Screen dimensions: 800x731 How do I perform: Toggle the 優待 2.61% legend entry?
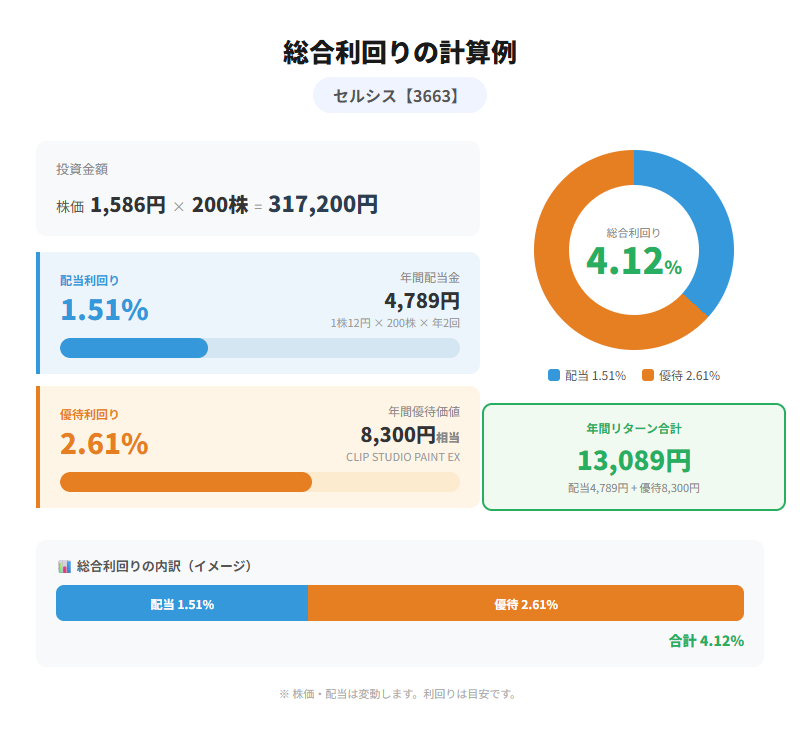(x=686, y=373)
